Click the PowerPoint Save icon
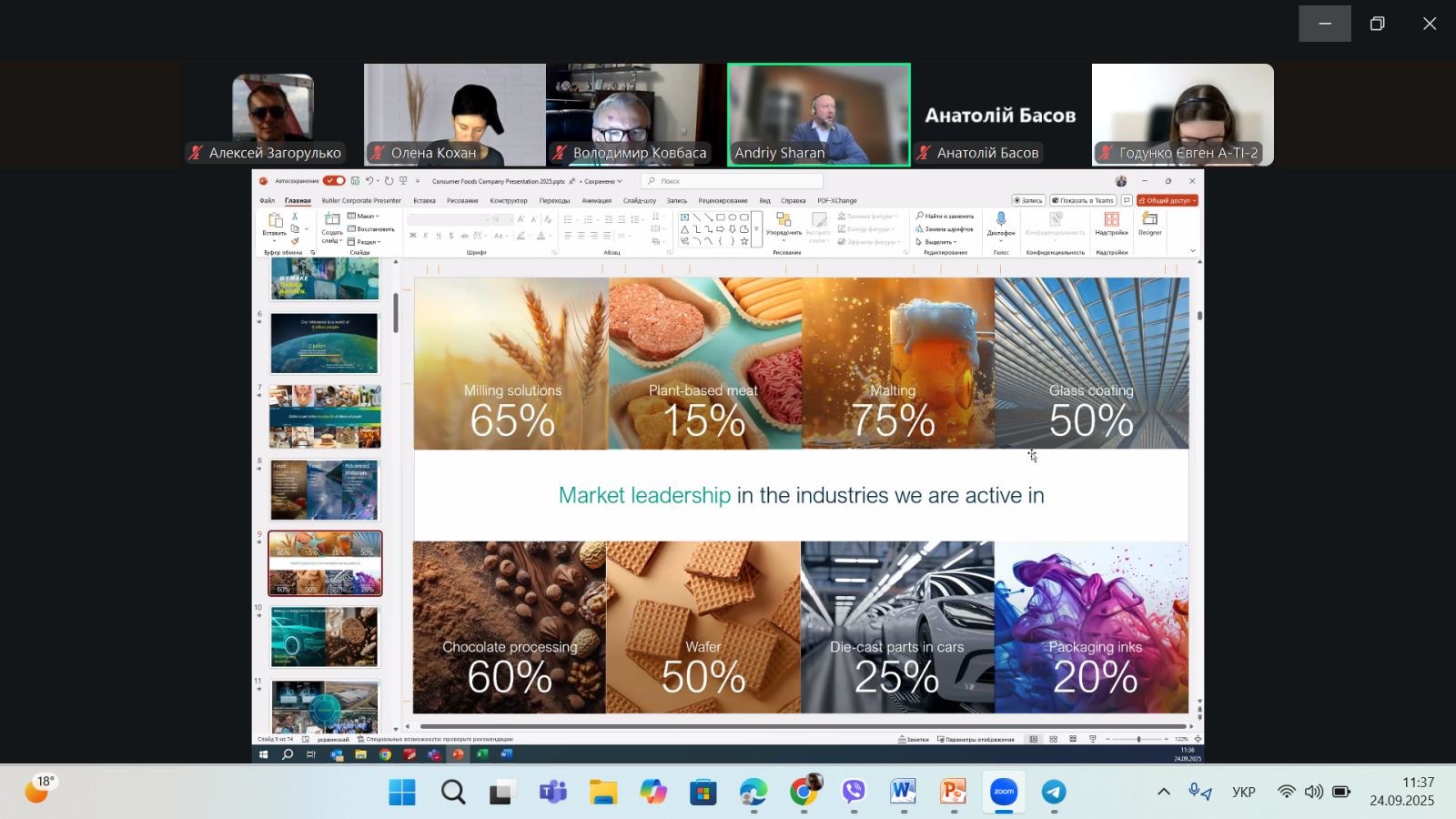Viewport: 1456px width, 819px height. click(x=355, y=181)
